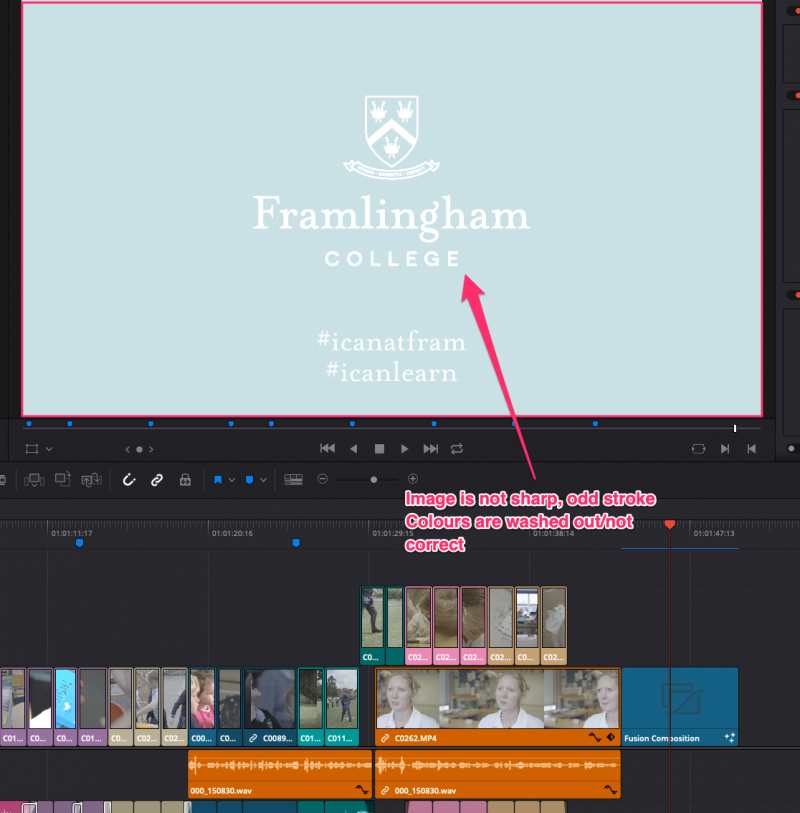Click the Position Lock padlock icon

pos(185,480)
